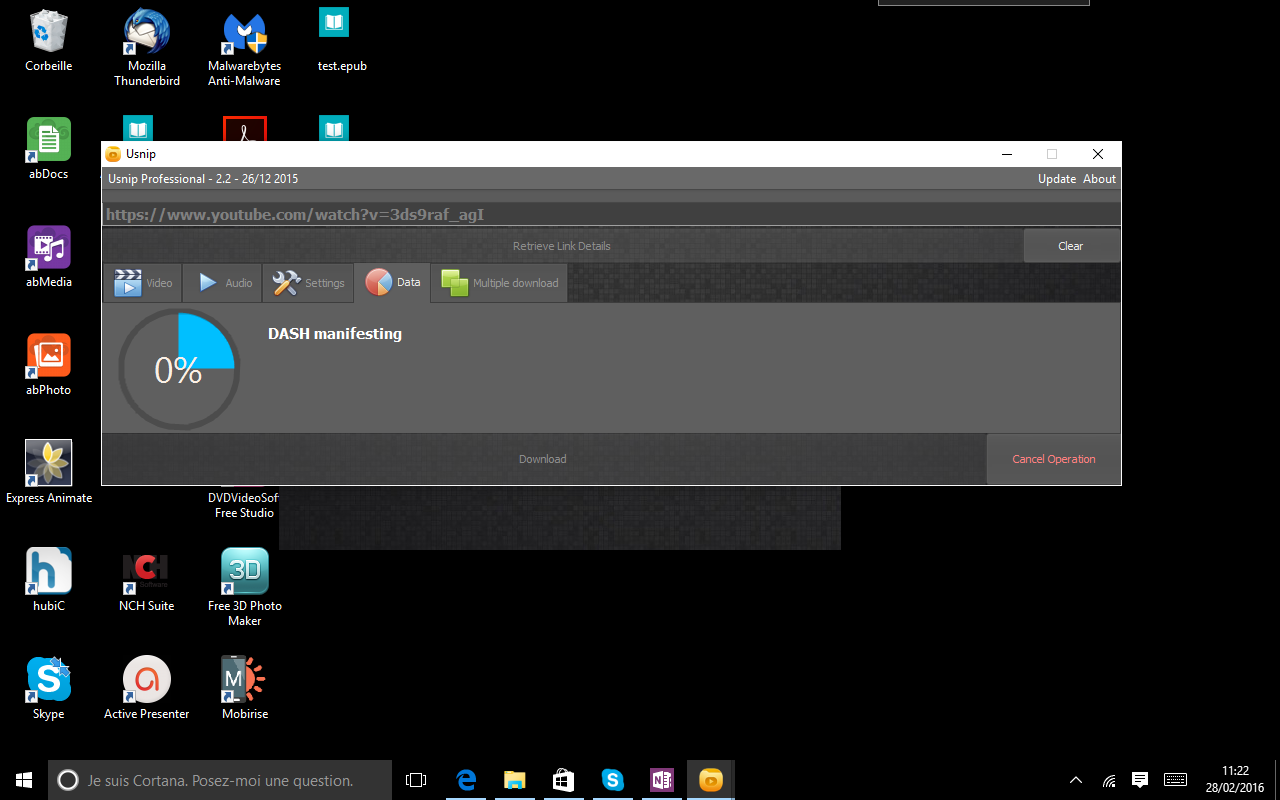The height and width of the screenshot is (800, 1280).
Task: Open the Action Center notifications icon
Action: tap(1139, 780)
